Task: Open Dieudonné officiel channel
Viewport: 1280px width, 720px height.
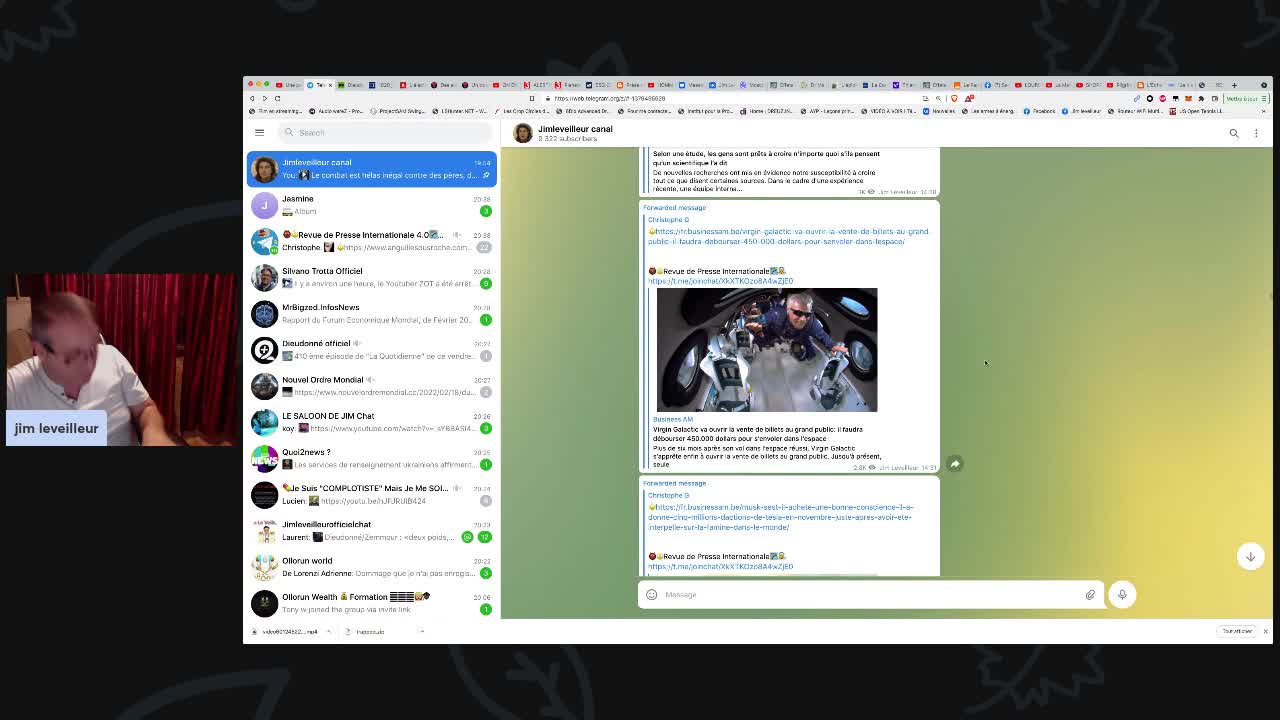Action: tap(371, 349)
